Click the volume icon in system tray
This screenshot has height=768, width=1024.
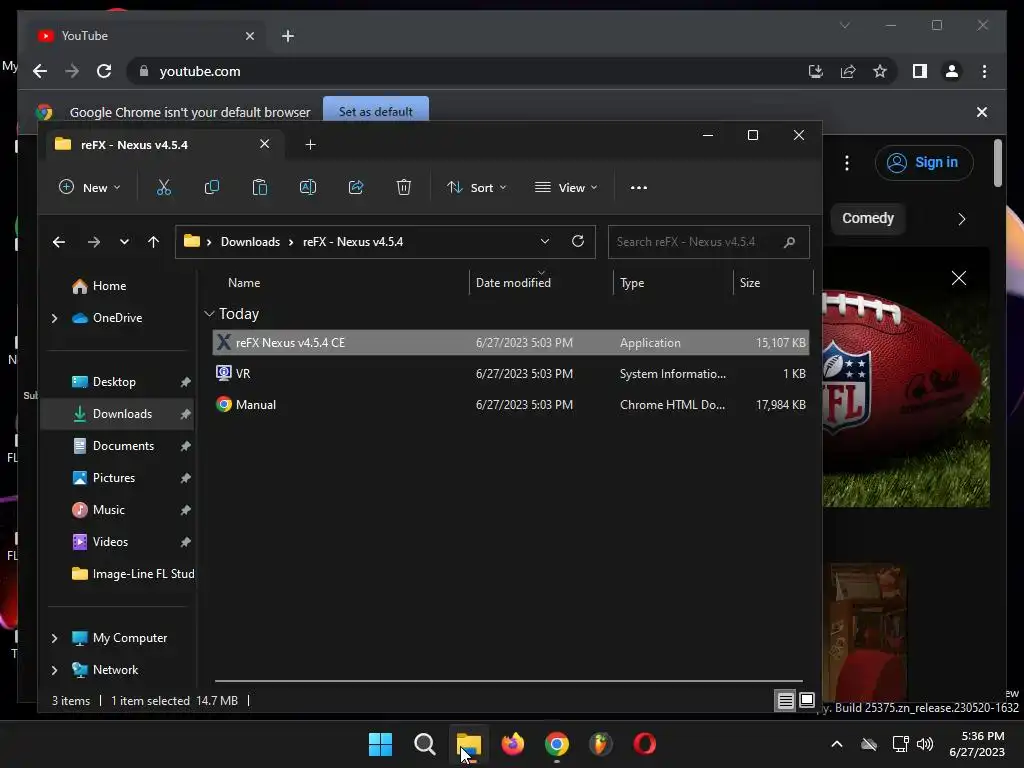(x=925, y=744)
